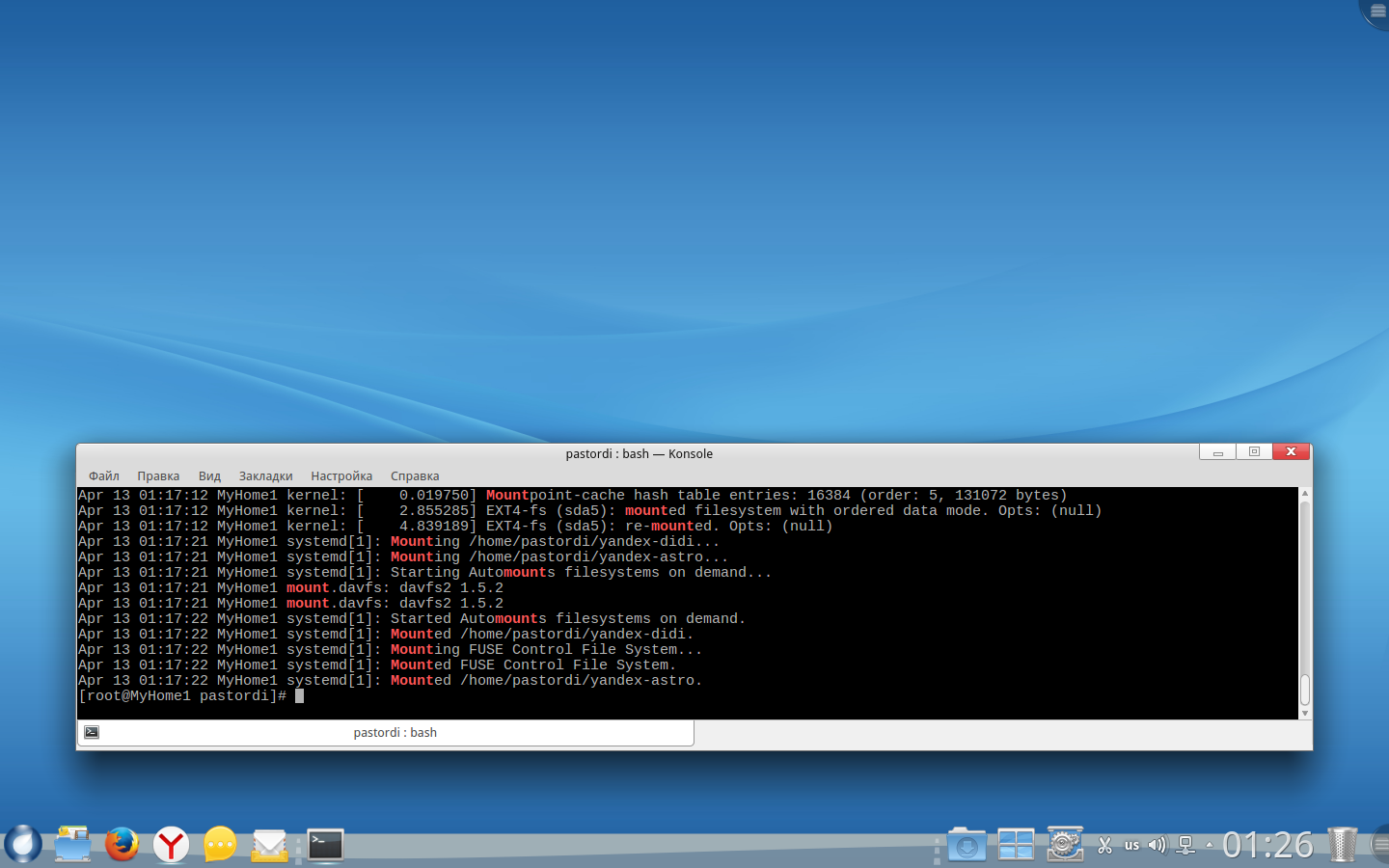Open the mail client envelope icon
The height and width of the screenshot is (868, 1389).
tap(270, 845)
